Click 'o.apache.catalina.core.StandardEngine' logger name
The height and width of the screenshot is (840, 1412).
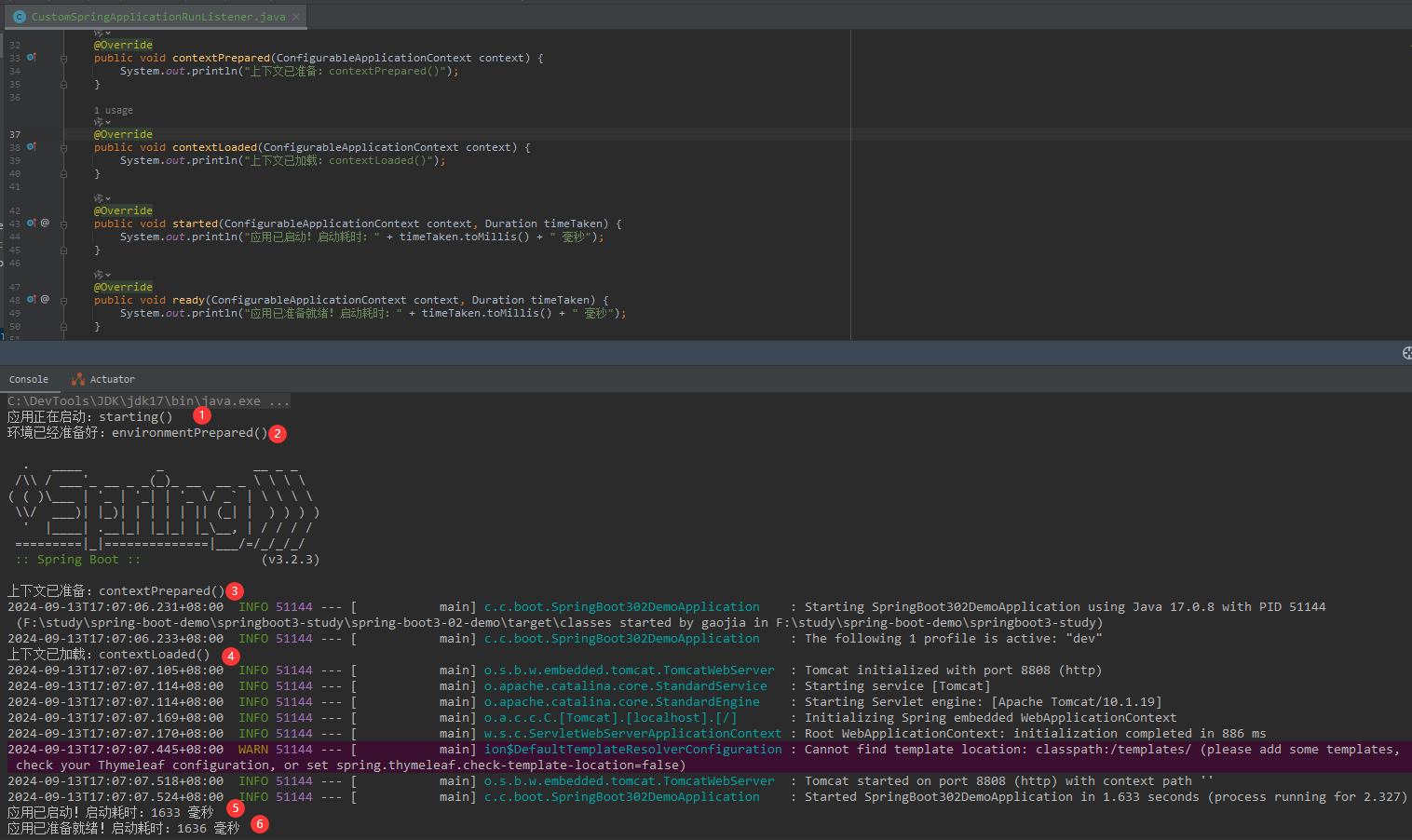pos(621,702)
